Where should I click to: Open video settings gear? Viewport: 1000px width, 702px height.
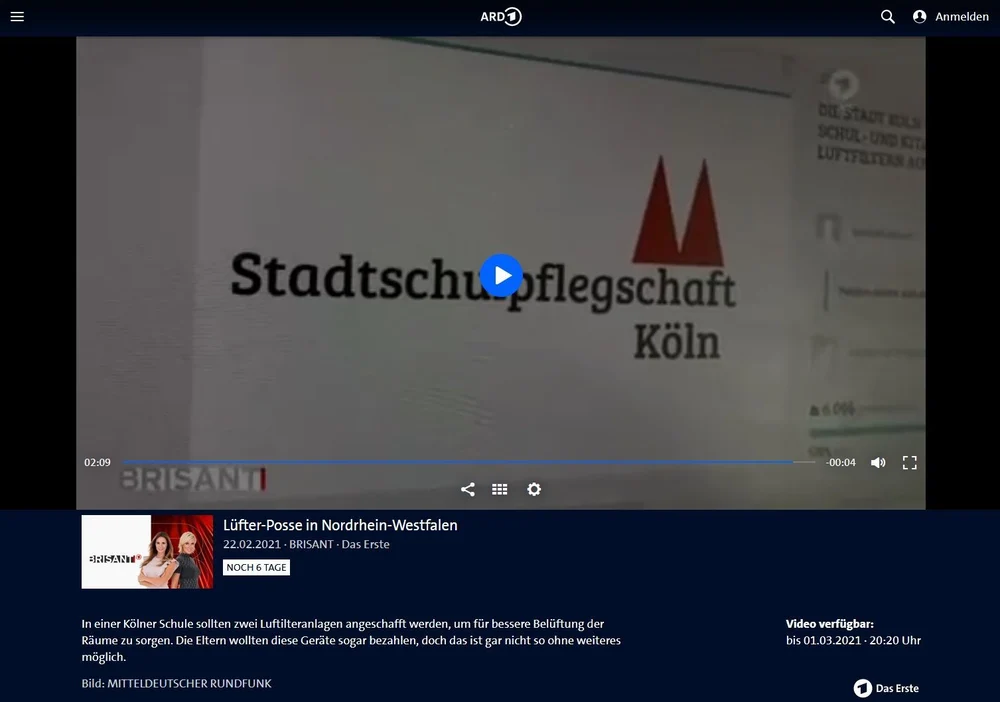[534, 489]
